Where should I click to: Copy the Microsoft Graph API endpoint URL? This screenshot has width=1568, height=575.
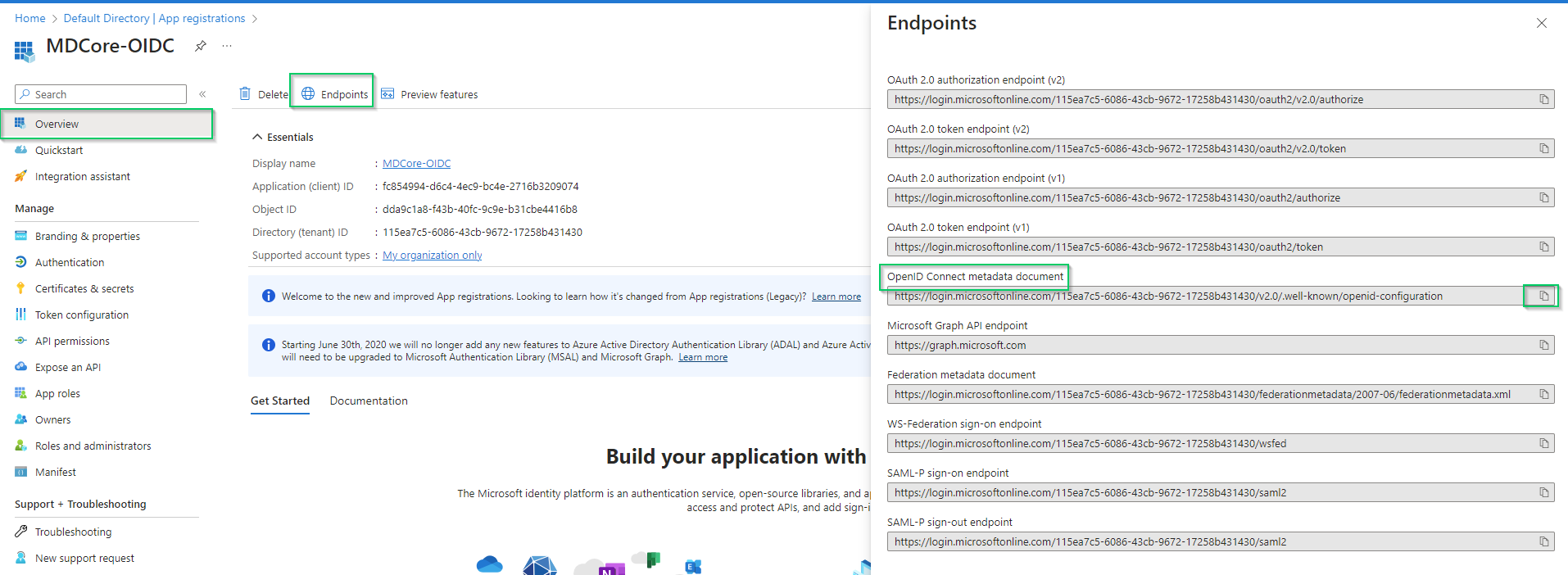[x=1543, y=345]
